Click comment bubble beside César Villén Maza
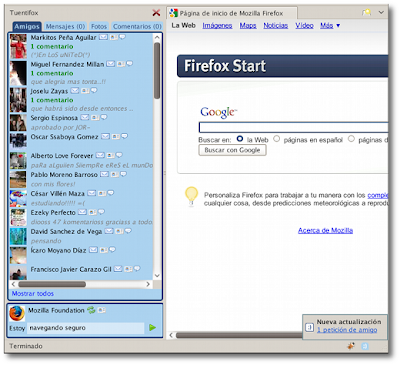The width and height of the screenshot is (400, 365). click(110, 193)
